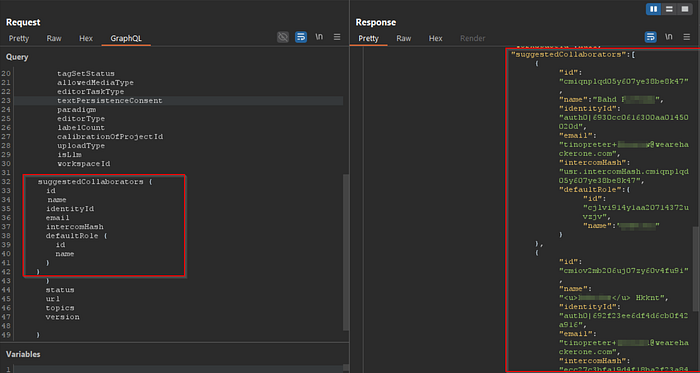Click suggestedCollaborators on query line 32
The image size is (700, 373).
coord(91,182)
